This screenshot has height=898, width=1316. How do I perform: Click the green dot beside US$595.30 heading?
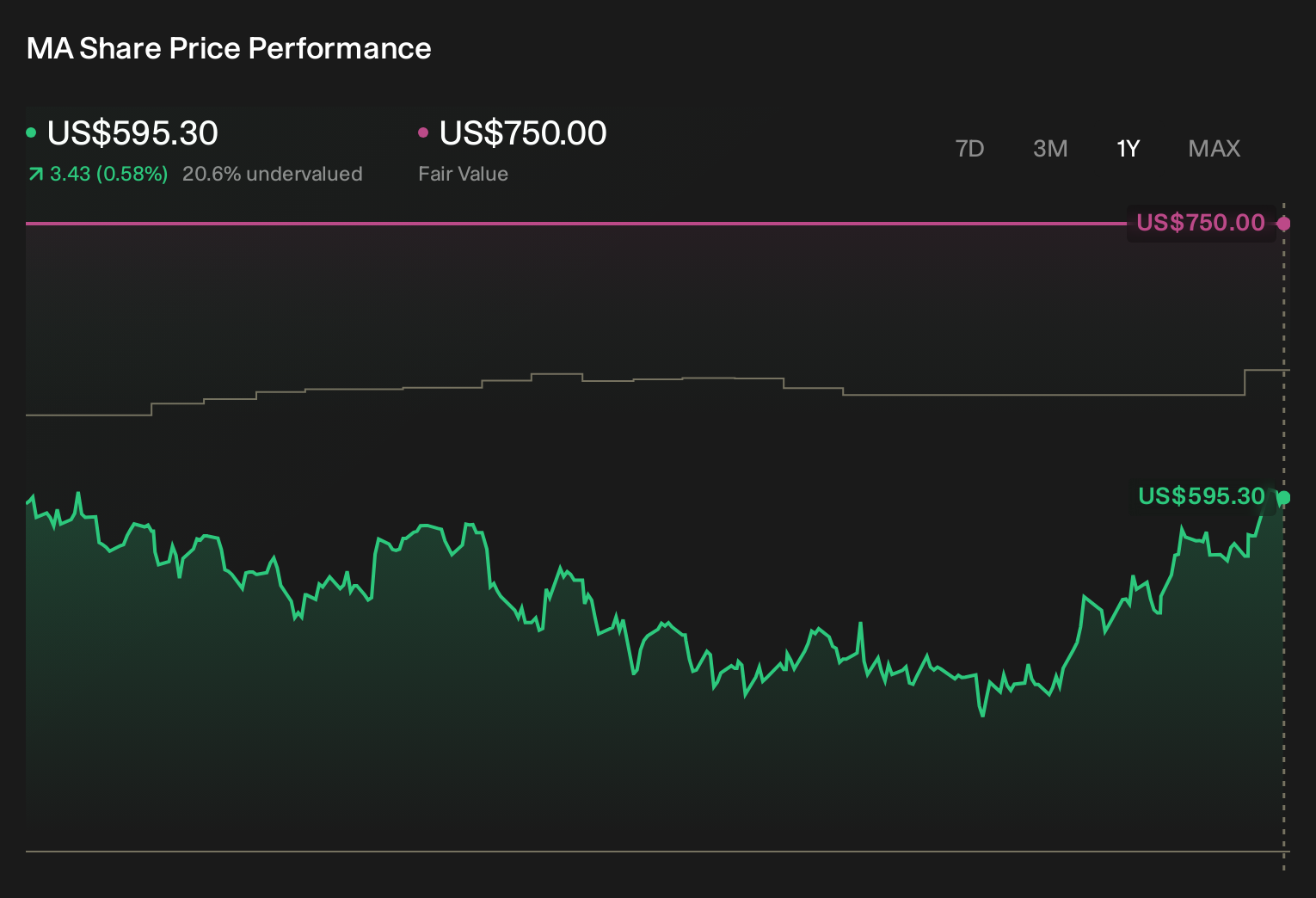coord(32,132)
